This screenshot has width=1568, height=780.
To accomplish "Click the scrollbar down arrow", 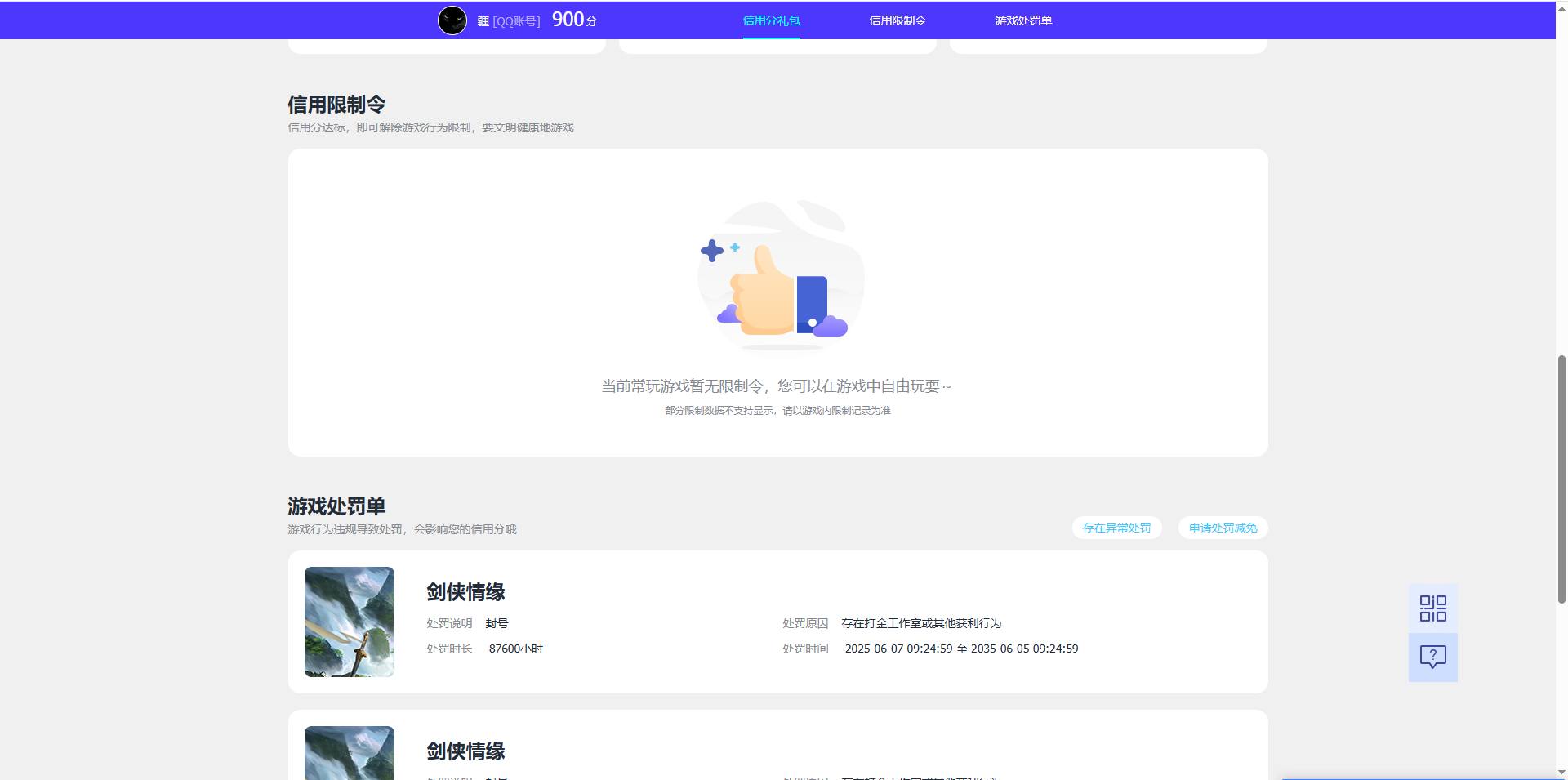I will 1561,773.
